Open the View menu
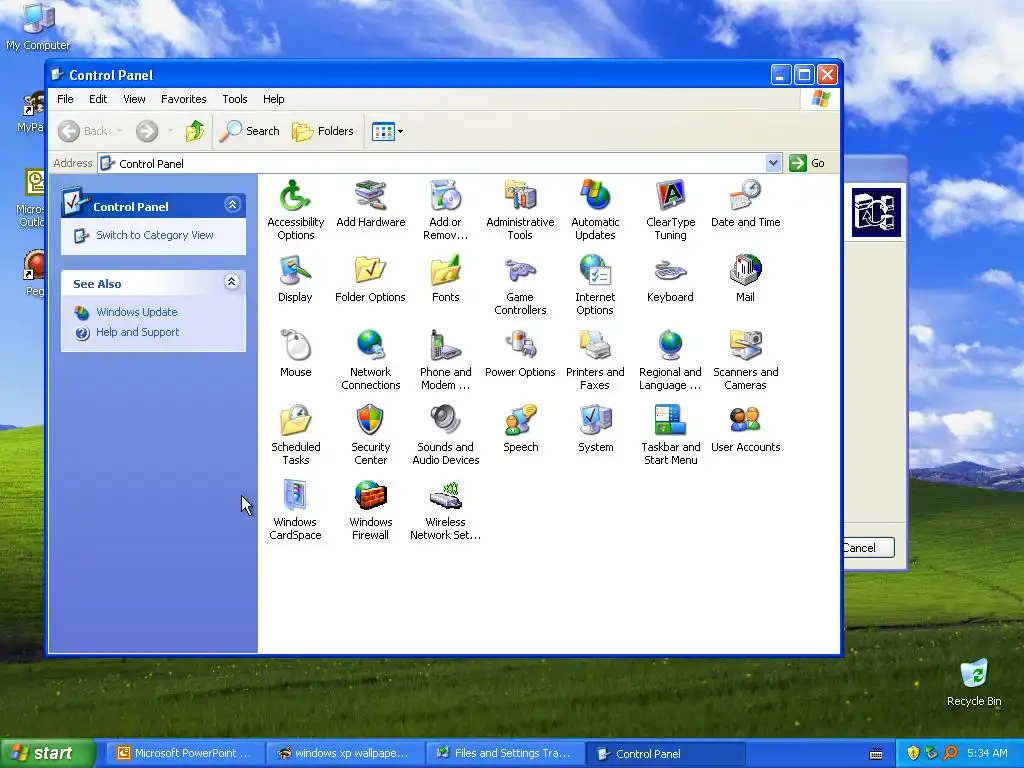 (x=134, y=99)
